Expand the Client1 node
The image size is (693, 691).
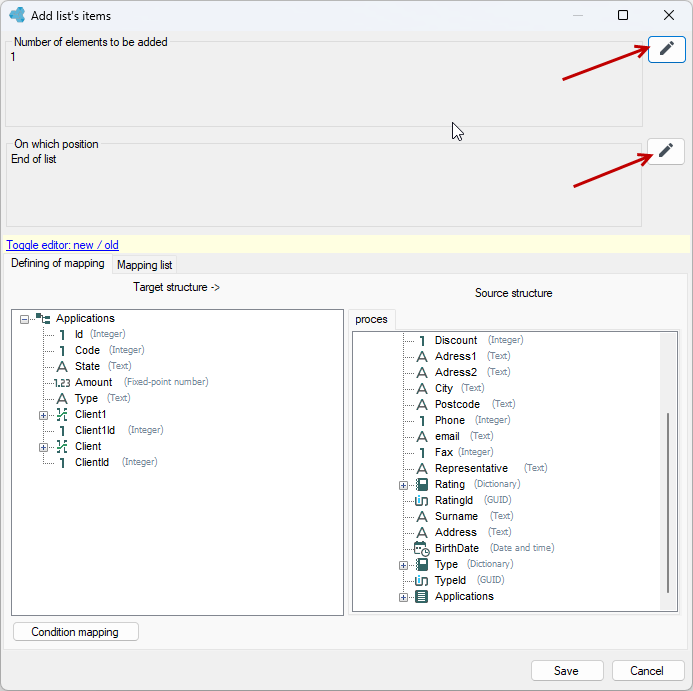point(43,415)
